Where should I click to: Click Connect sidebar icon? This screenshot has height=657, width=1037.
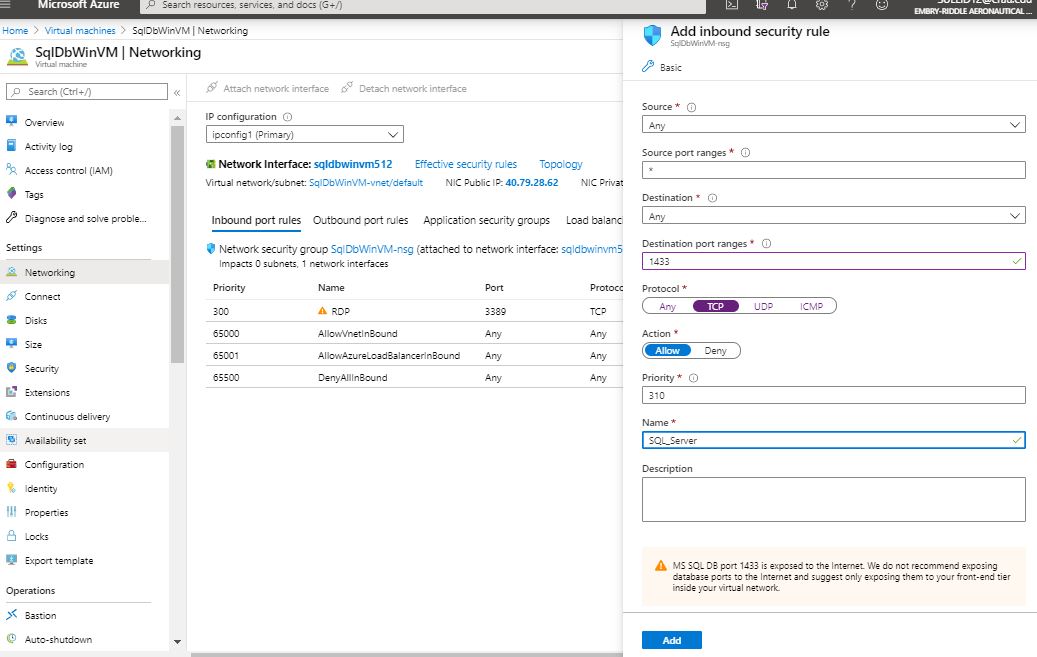pos(11,296)
